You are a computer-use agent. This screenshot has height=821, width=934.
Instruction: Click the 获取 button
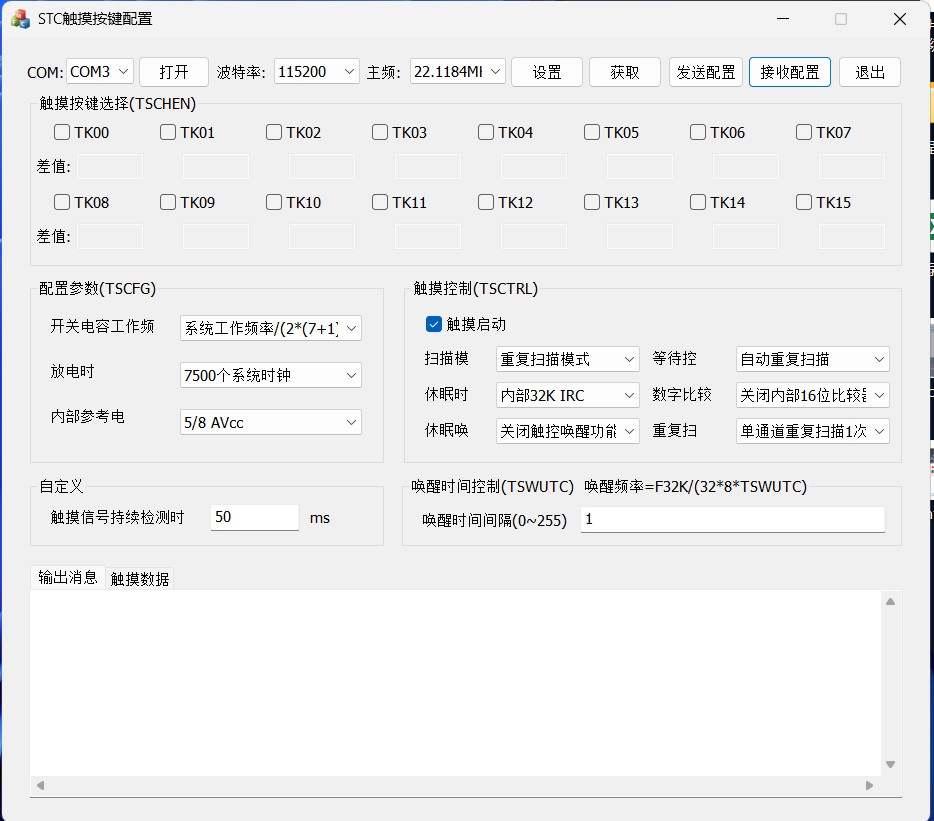(x=625, y=72)
